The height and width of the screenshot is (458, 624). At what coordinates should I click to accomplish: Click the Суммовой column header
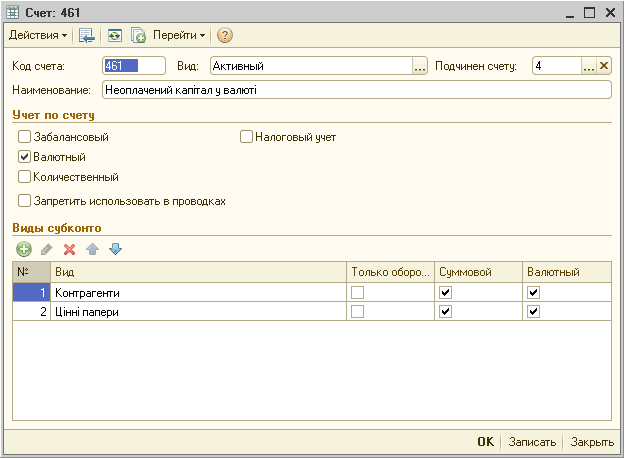click(x=478, y=272)
